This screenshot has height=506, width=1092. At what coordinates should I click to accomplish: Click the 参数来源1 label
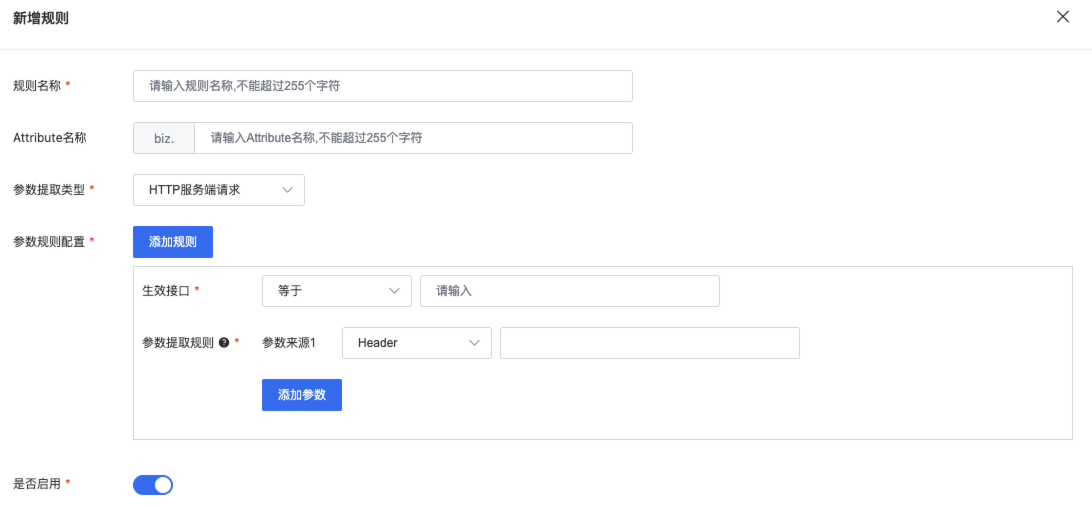[288, 343]
